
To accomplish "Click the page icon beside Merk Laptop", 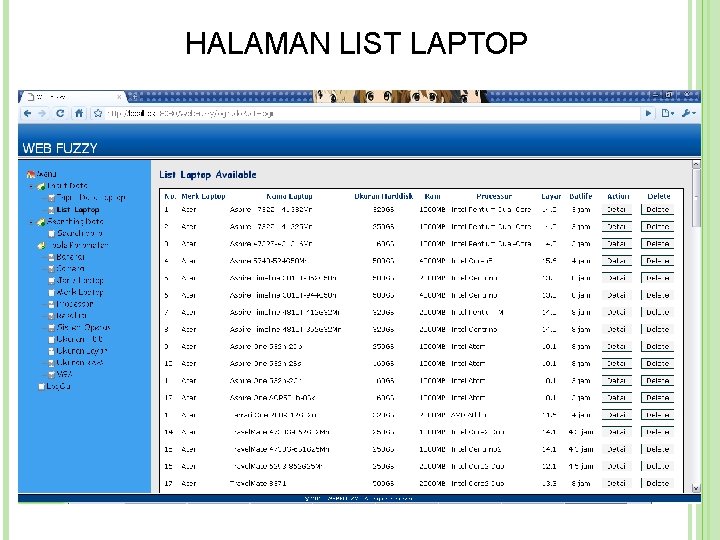I will pos(51,292).
